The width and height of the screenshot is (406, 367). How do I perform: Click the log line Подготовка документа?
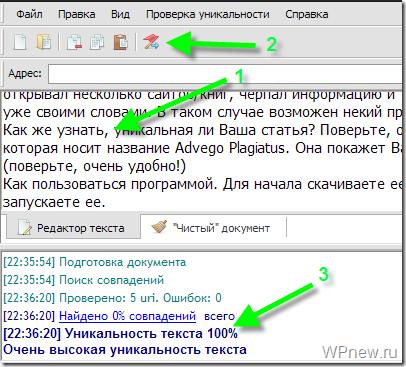point(95,262)
